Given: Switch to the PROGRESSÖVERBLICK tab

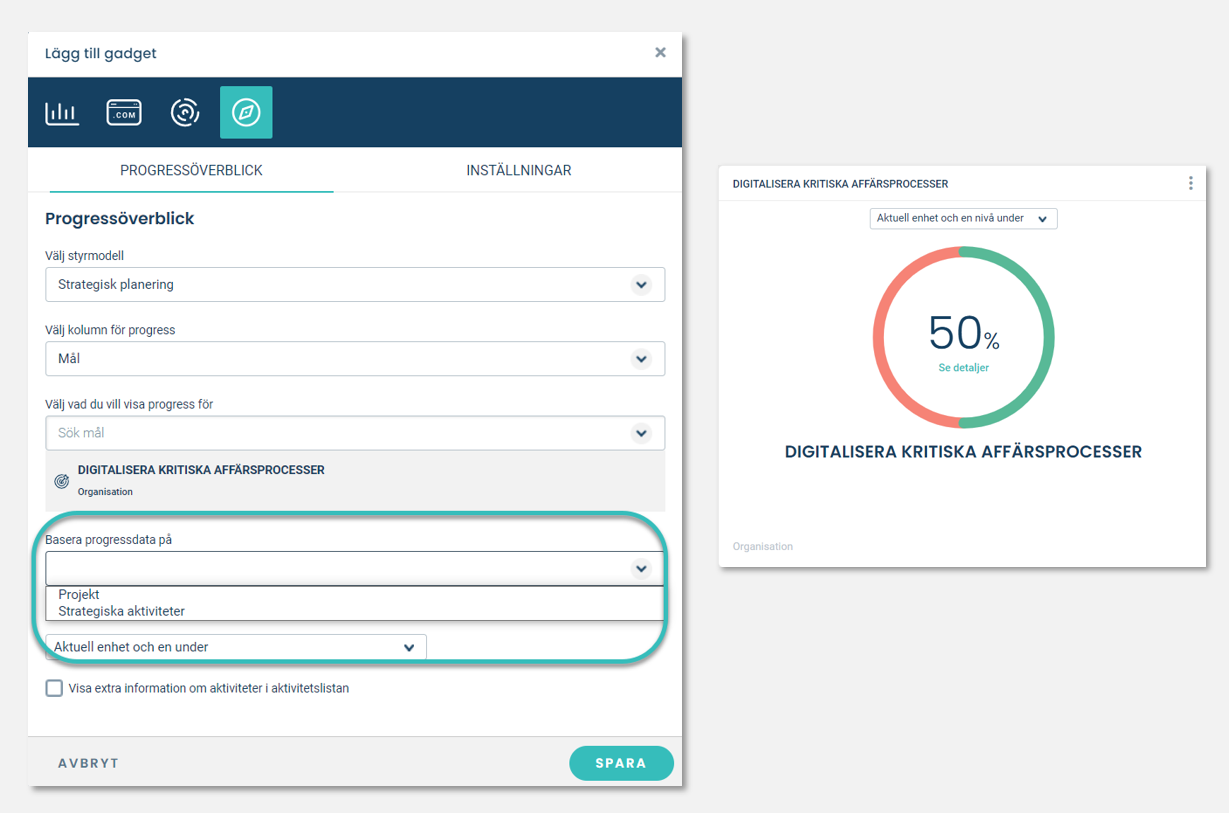Looking at the screenshot, I should coord(191,170).
